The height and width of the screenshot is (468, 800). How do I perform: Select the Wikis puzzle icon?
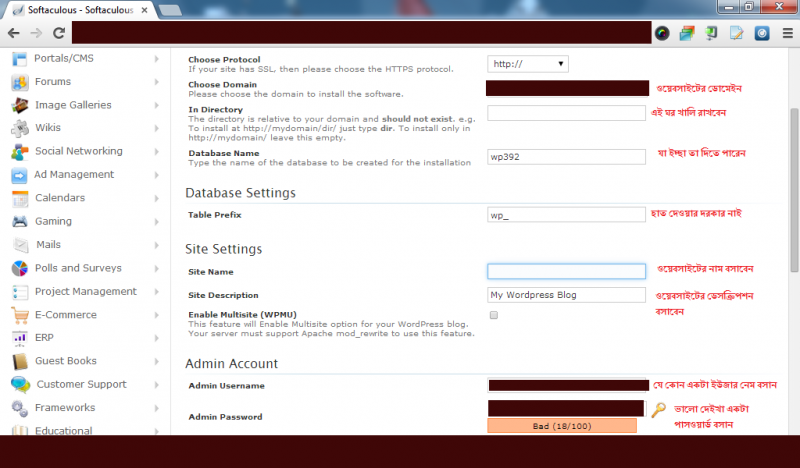coord(19,128)
